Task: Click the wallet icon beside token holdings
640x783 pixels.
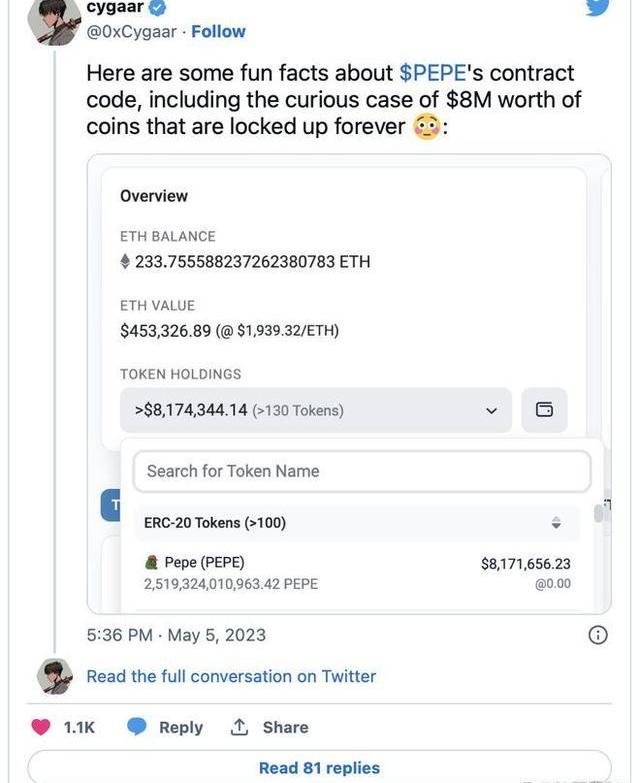Action: click(x=544, y=410)
